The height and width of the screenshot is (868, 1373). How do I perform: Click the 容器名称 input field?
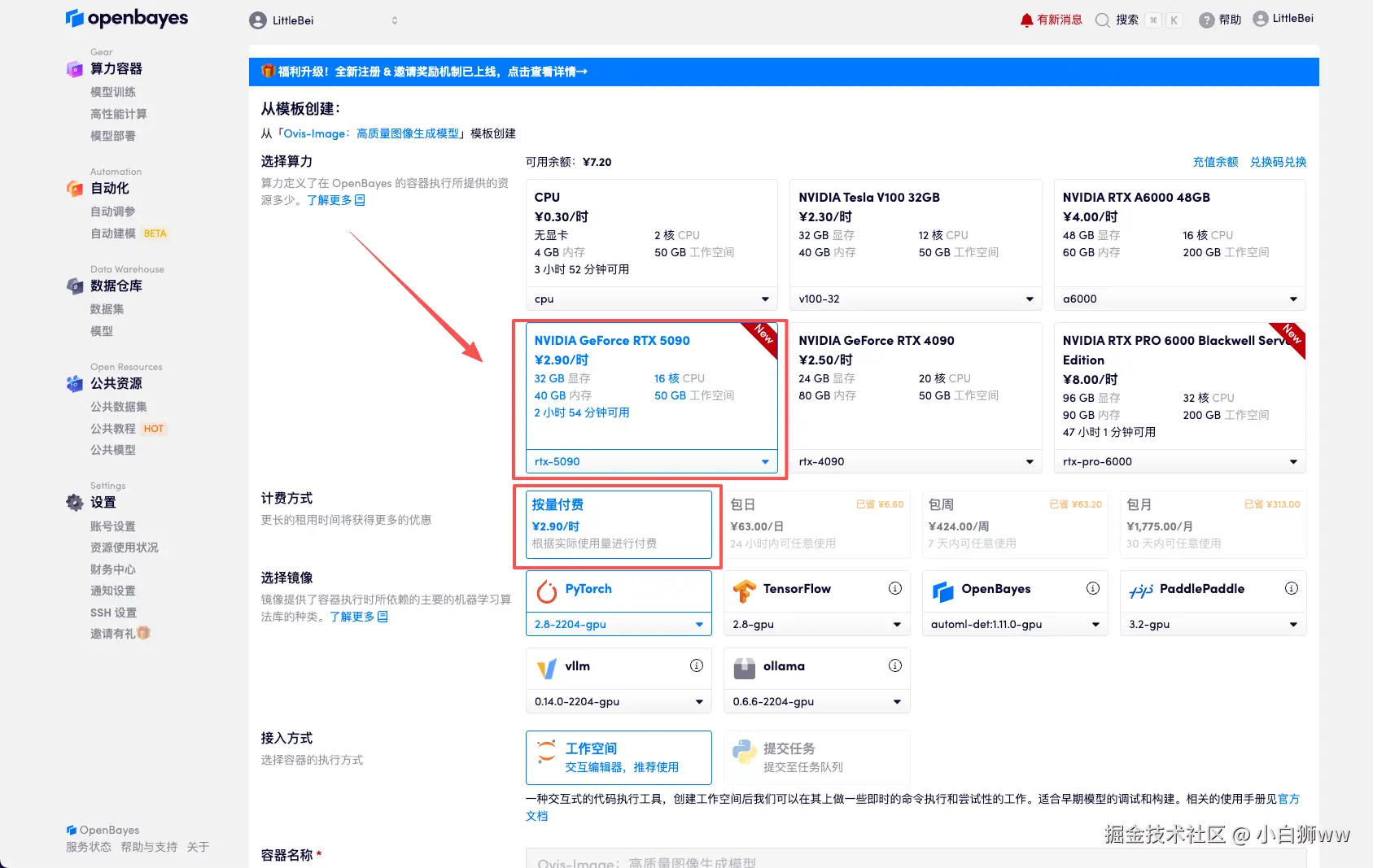coord(916,859)
